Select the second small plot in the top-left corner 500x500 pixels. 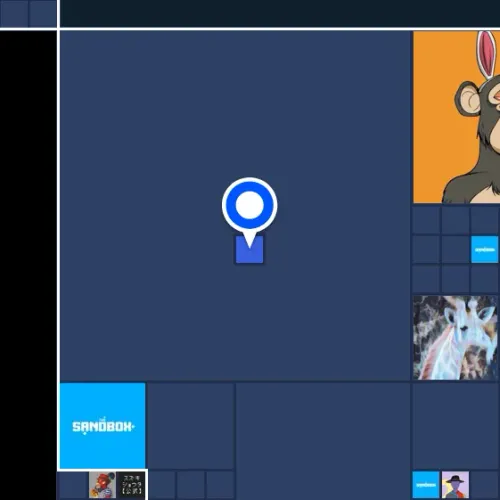click(43, 13)
